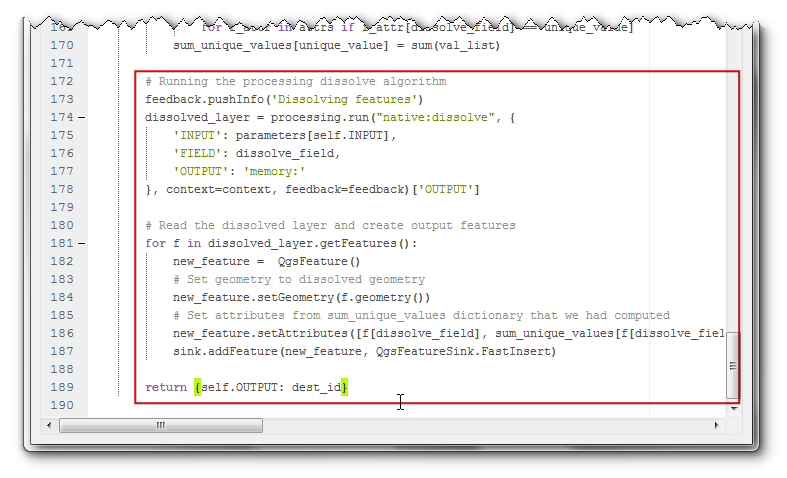Collapse the for loop fold at line 181
Viewport: 787px width, 478px height.
tap(81, 243)
